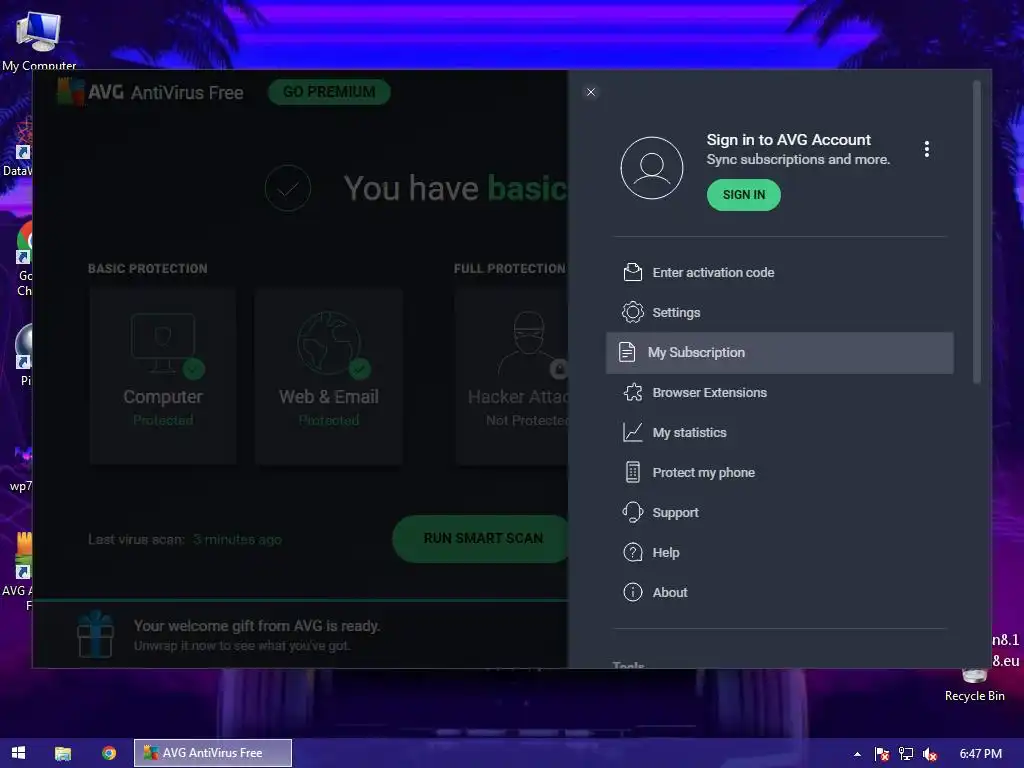Open Protect my phone menu item
The image size is (1024, 768).
[779, 472]
